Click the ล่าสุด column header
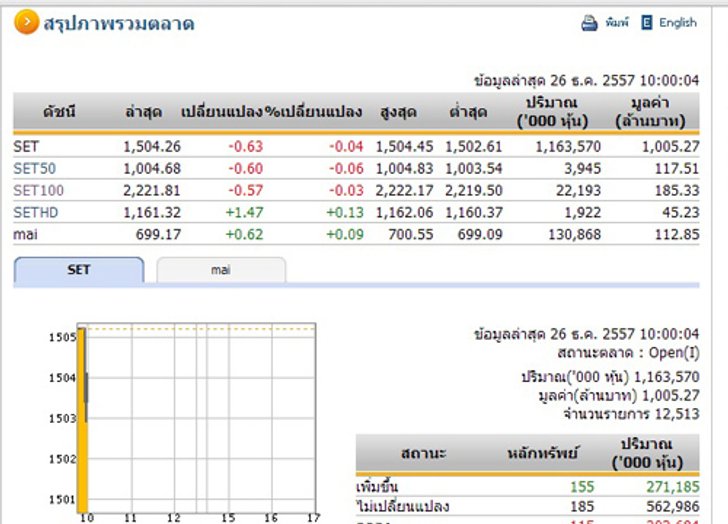The width and height of the screenshot is (728, 524). click(x=143, y=111)
